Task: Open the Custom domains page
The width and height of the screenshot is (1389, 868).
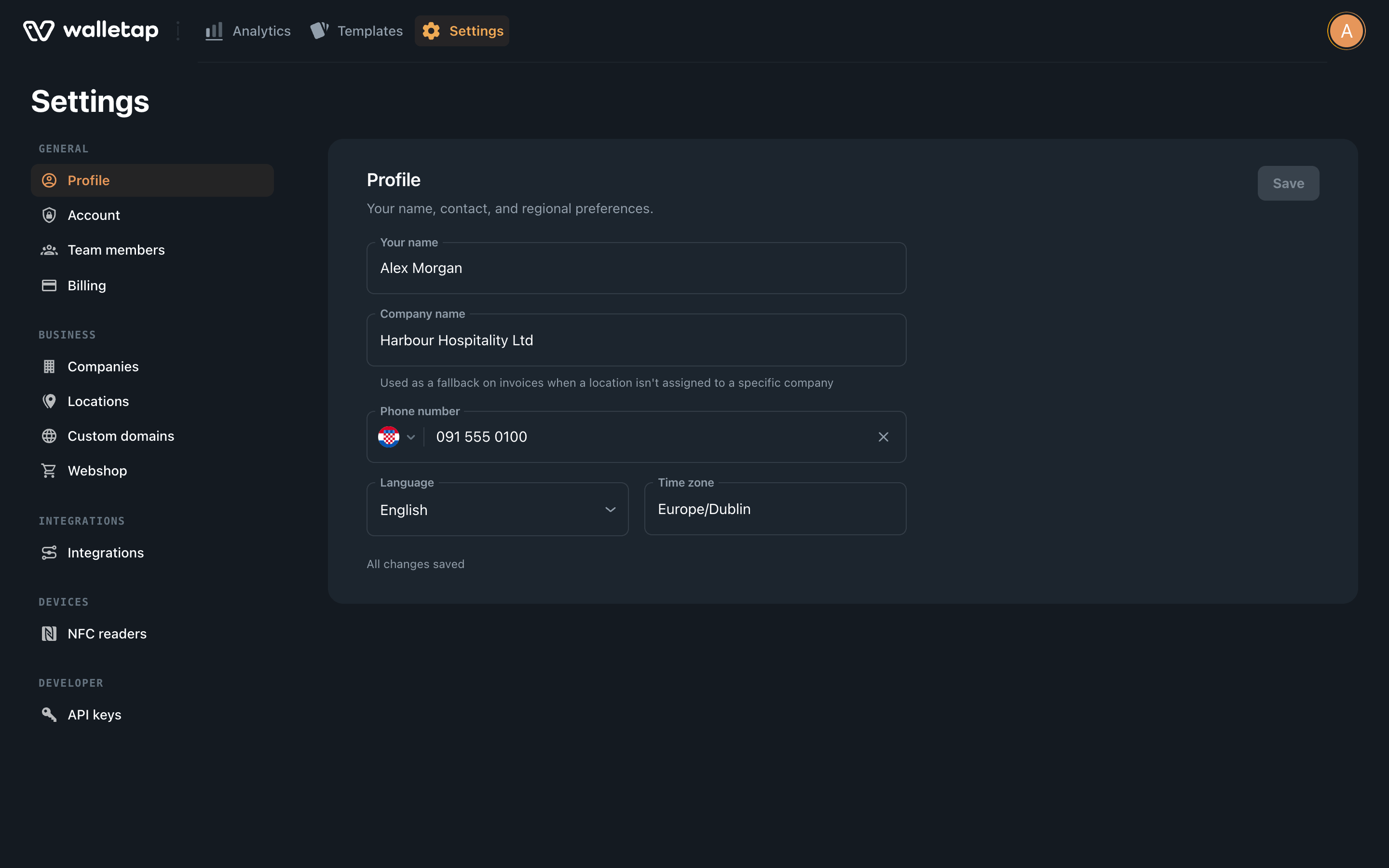Action: 152,436
